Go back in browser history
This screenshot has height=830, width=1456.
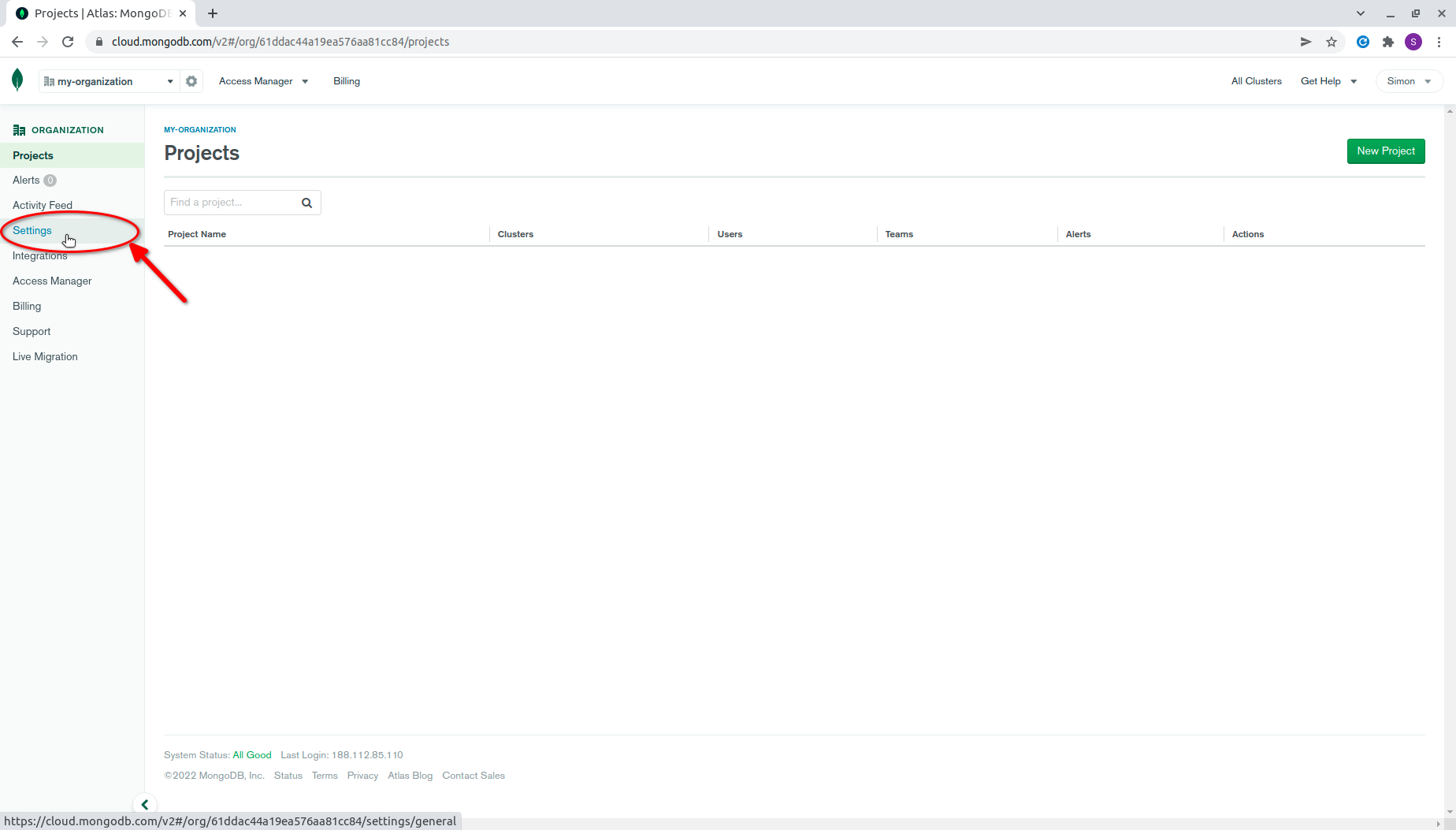(17, 42)
